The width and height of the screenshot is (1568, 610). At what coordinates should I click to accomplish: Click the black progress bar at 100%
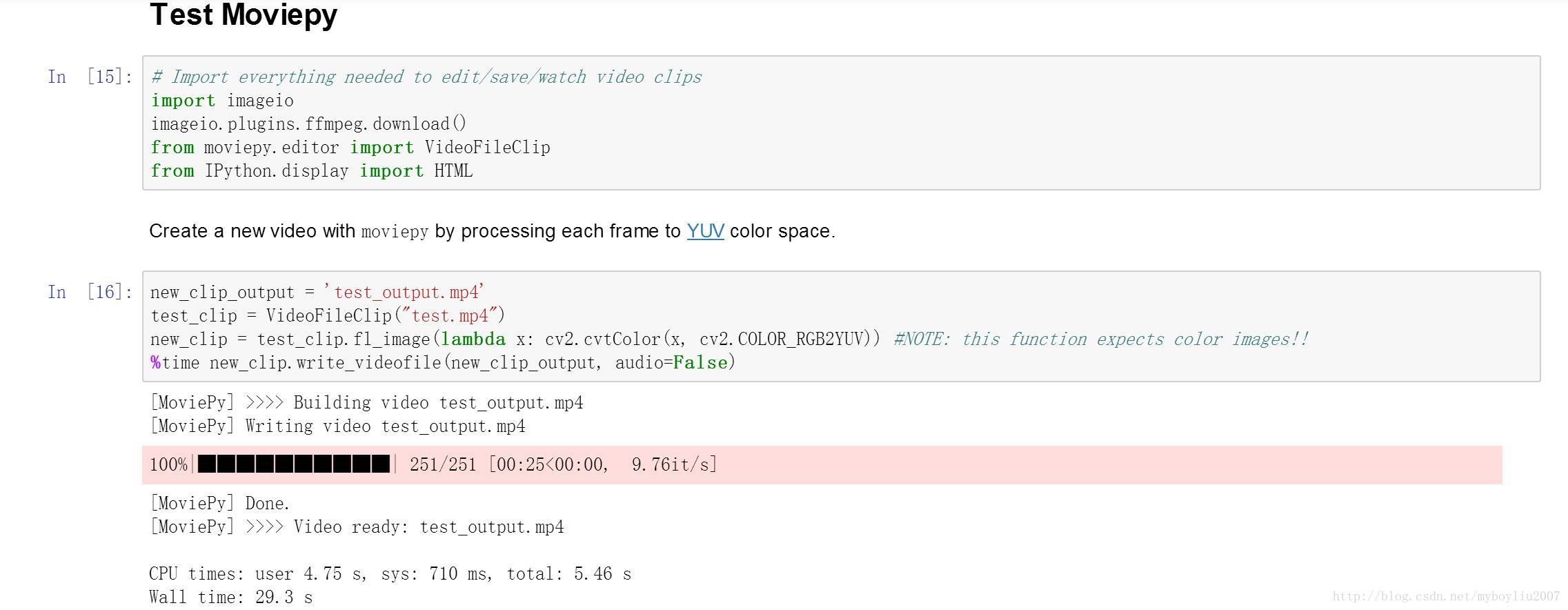point(294,464)
